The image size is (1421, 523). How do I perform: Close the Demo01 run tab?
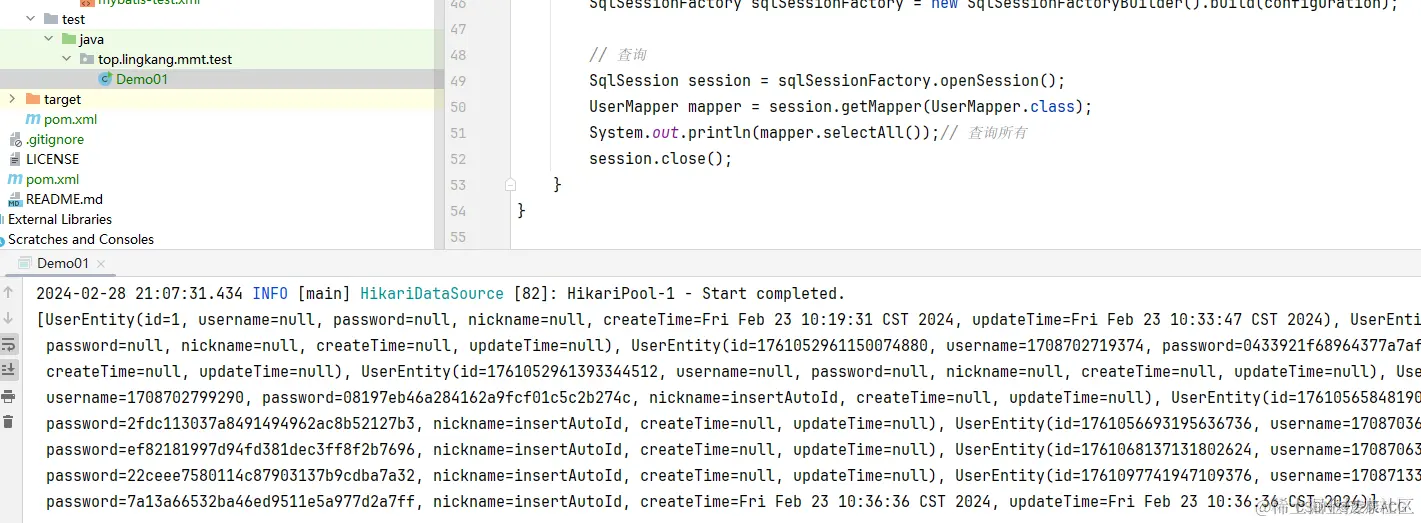pyautogui.click(x=101, y=264)
